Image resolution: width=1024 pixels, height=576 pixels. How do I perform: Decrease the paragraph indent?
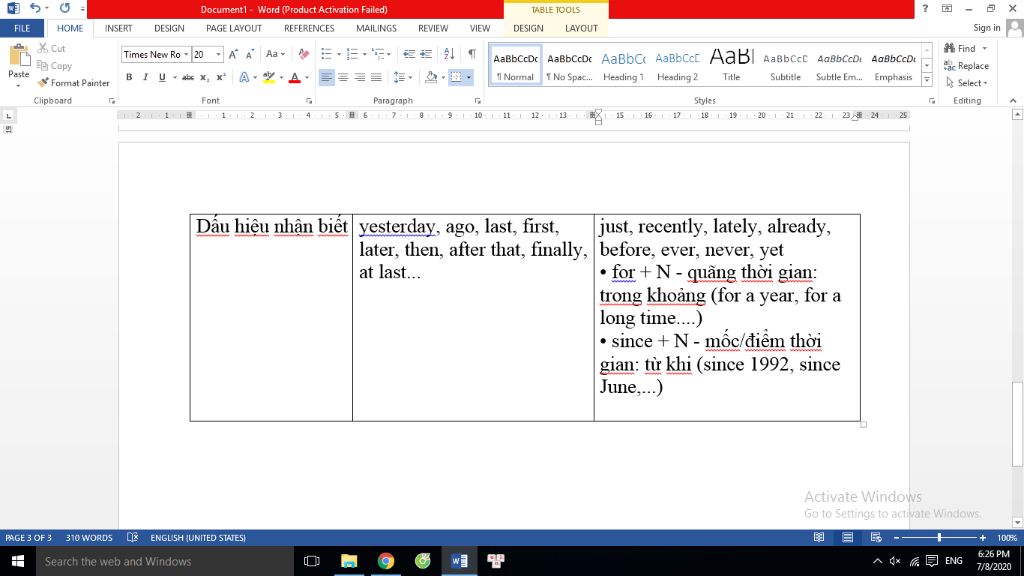coord(409,54)
